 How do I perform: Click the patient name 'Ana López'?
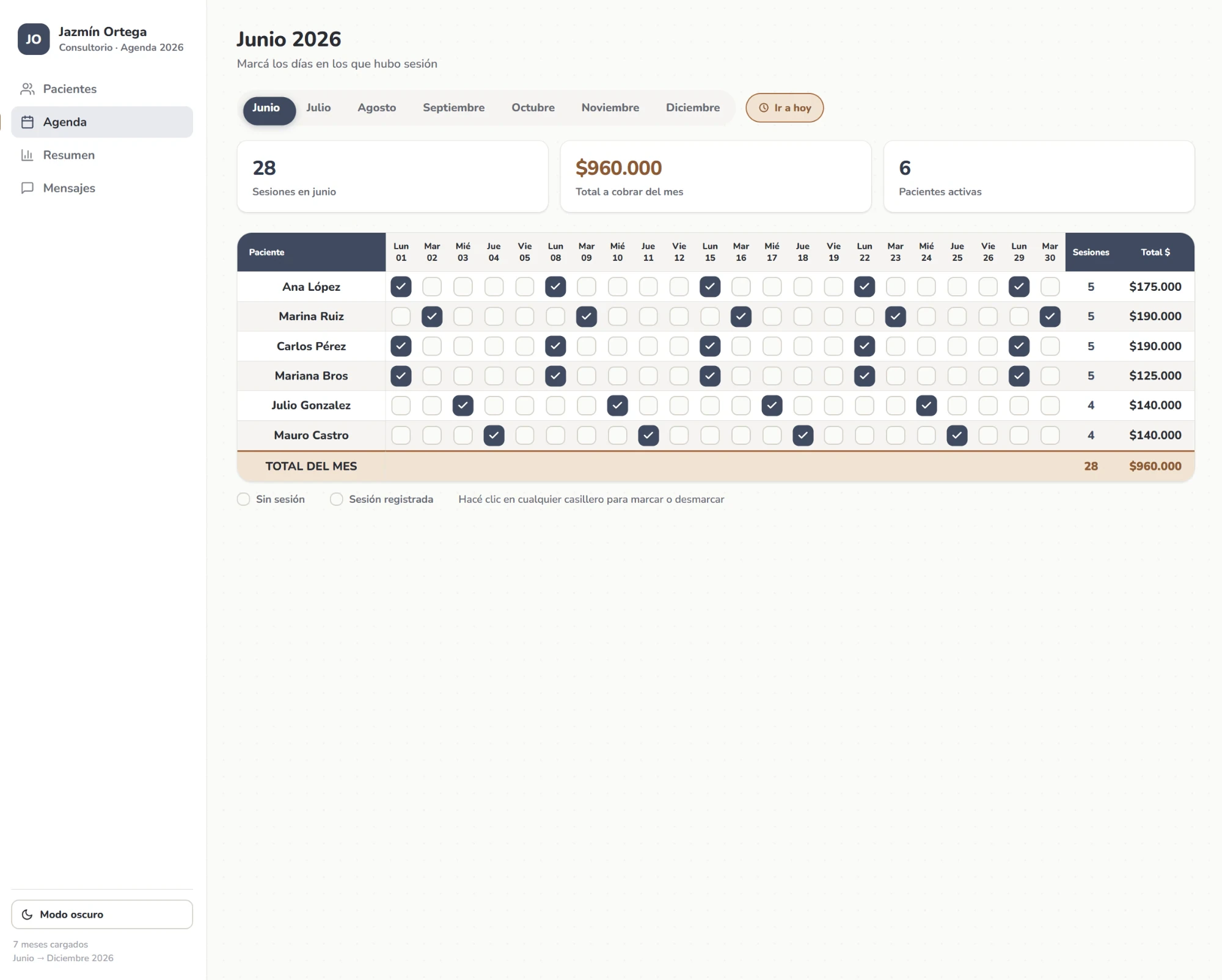pos(311,287)
